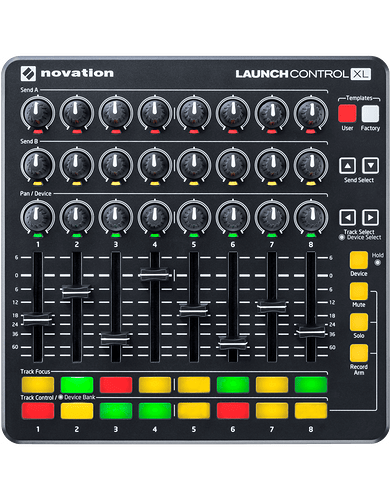
Task: Click the Track Select left arrow button
Action: point(347,218)
